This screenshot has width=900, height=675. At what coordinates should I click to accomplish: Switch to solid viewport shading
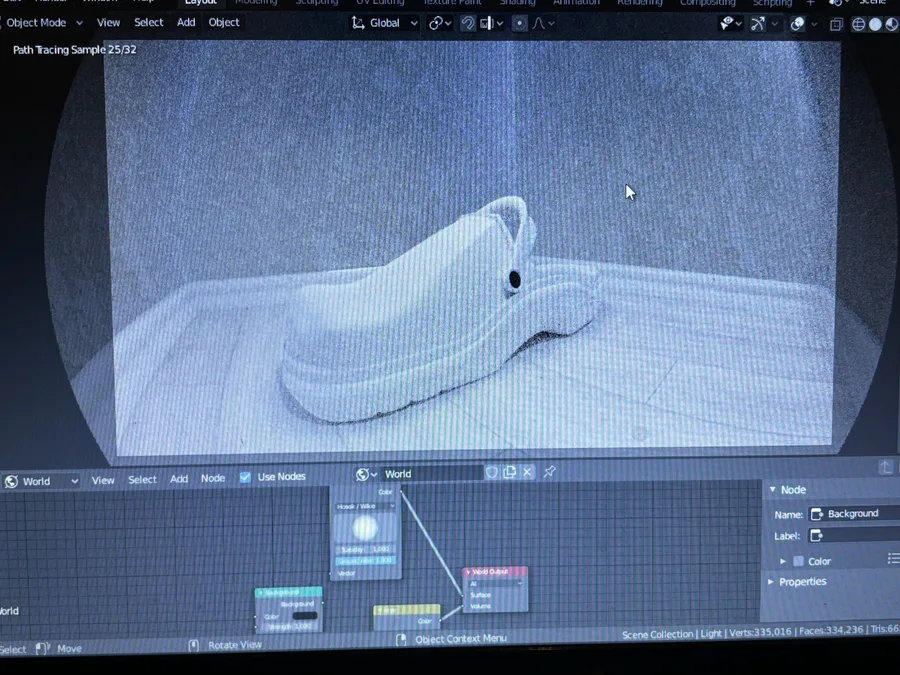pyautogui.click(x=875, y=25)
